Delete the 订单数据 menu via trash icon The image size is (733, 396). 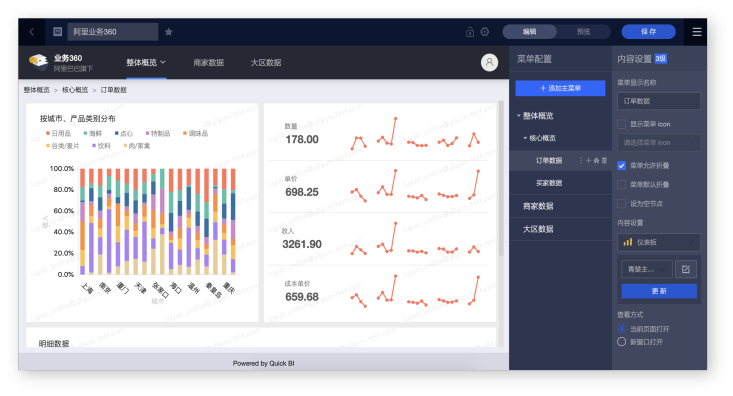tap(604, 160)
